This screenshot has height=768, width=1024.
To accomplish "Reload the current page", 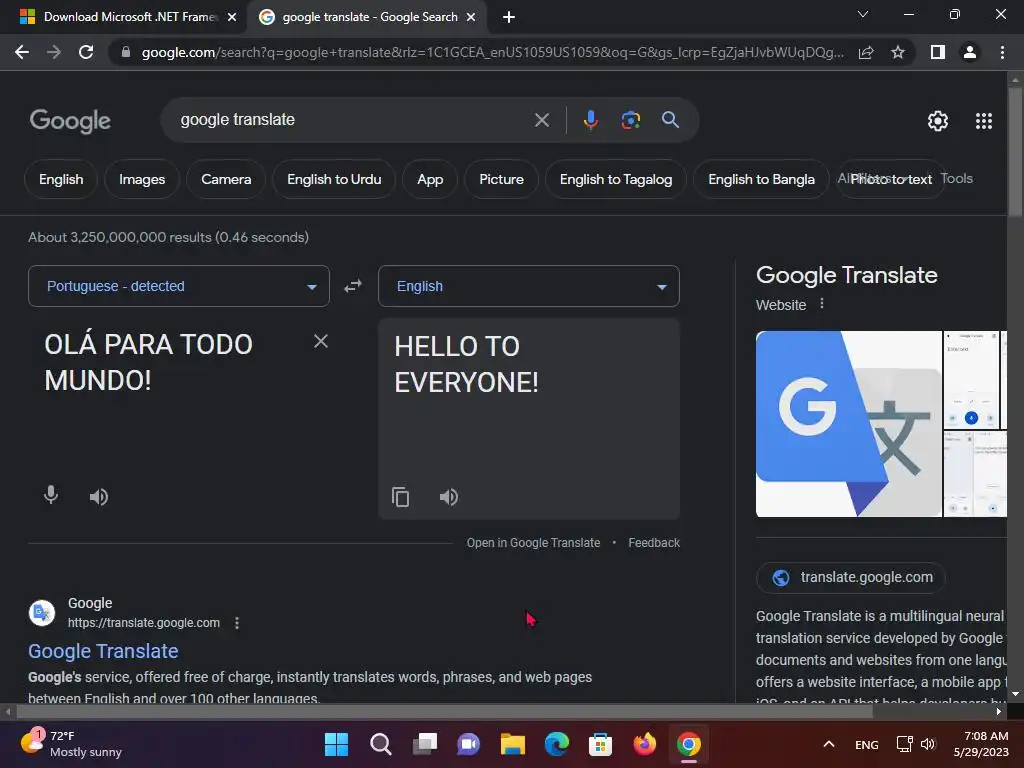I will (x=86, y=52).
